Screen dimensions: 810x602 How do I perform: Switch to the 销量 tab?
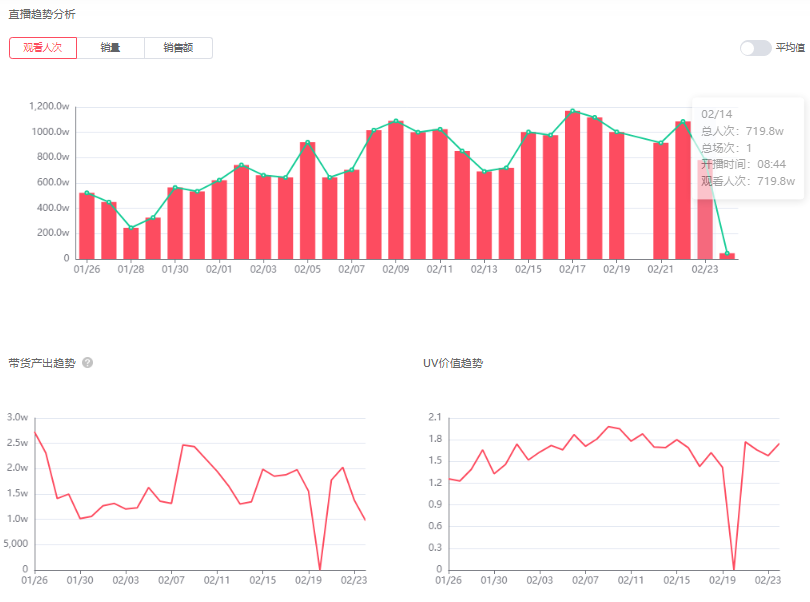110,48
